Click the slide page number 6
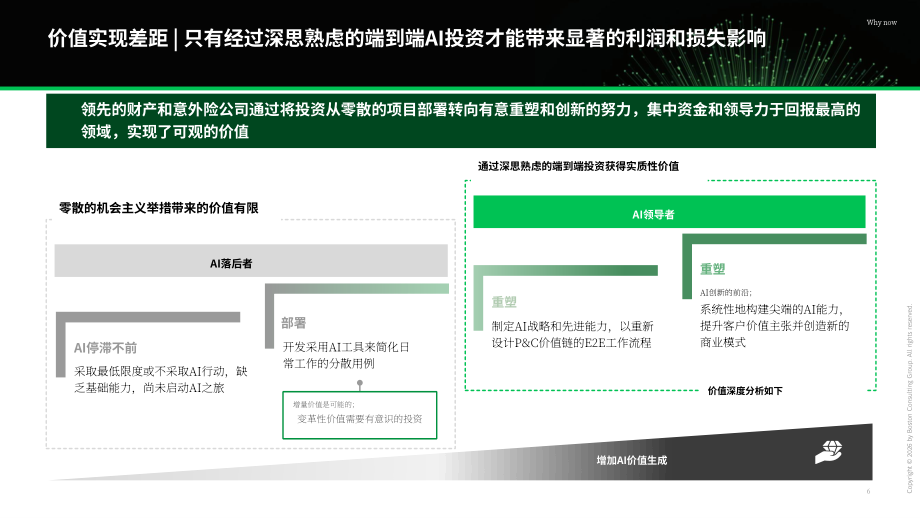920x518 pixels. (x=868, y=492)
